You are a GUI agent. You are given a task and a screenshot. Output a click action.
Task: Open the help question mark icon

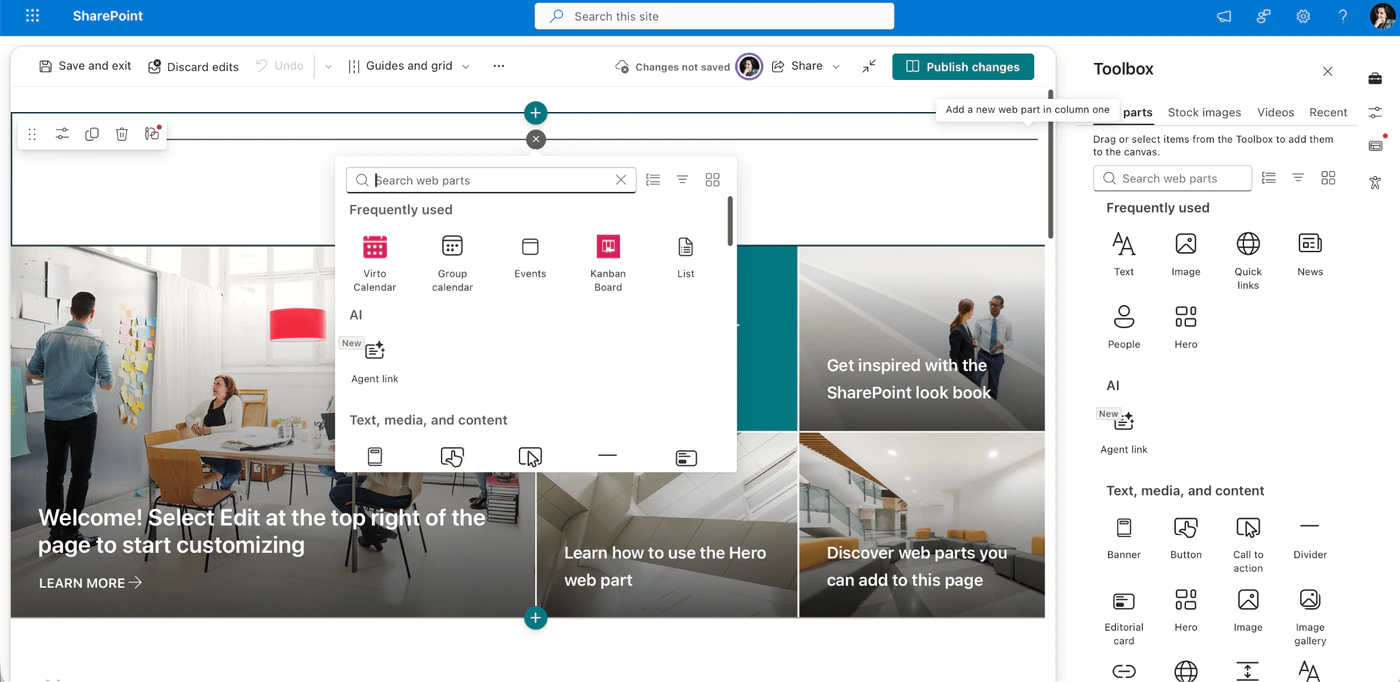[1343, 16]
